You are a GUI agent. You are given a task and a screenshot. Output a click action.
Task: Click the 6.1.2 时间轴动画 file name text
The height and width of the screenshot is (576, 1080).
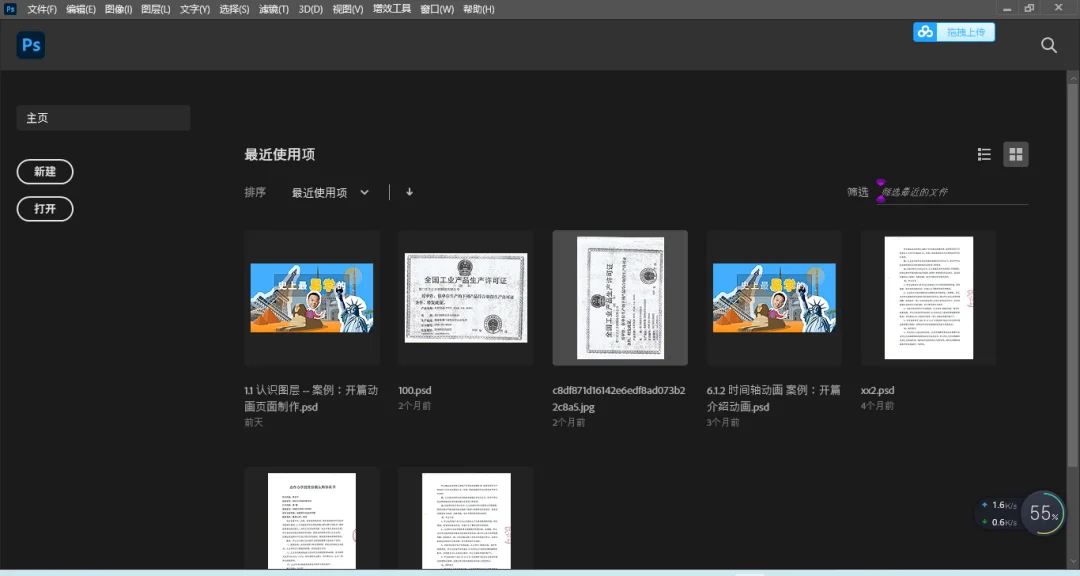click(x=773, y=398)
